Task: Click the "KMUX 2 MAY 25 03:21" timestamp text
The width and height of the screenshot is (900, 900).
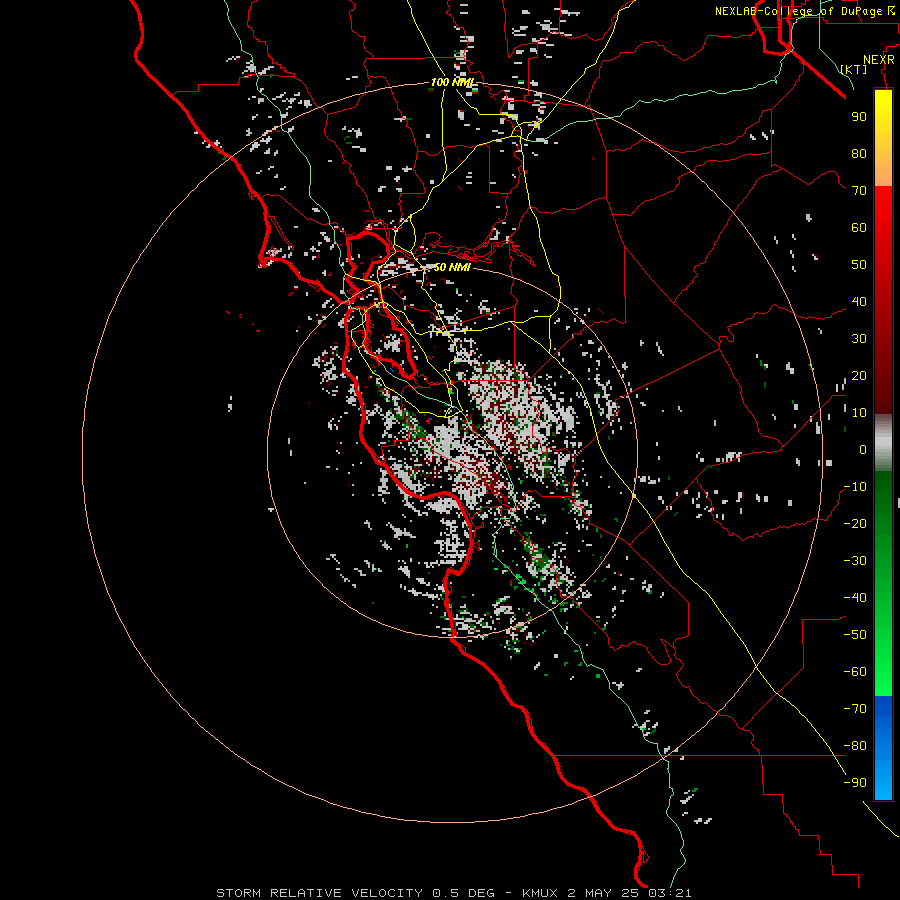Action: (x=607, y=893)
